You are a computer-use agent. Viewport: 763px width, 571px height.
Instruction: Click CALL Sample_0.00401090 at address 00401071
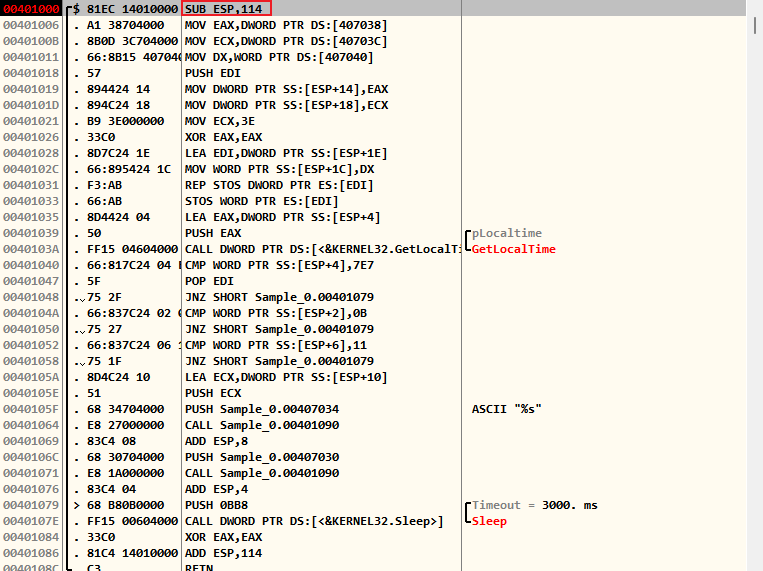pos(261,473)
